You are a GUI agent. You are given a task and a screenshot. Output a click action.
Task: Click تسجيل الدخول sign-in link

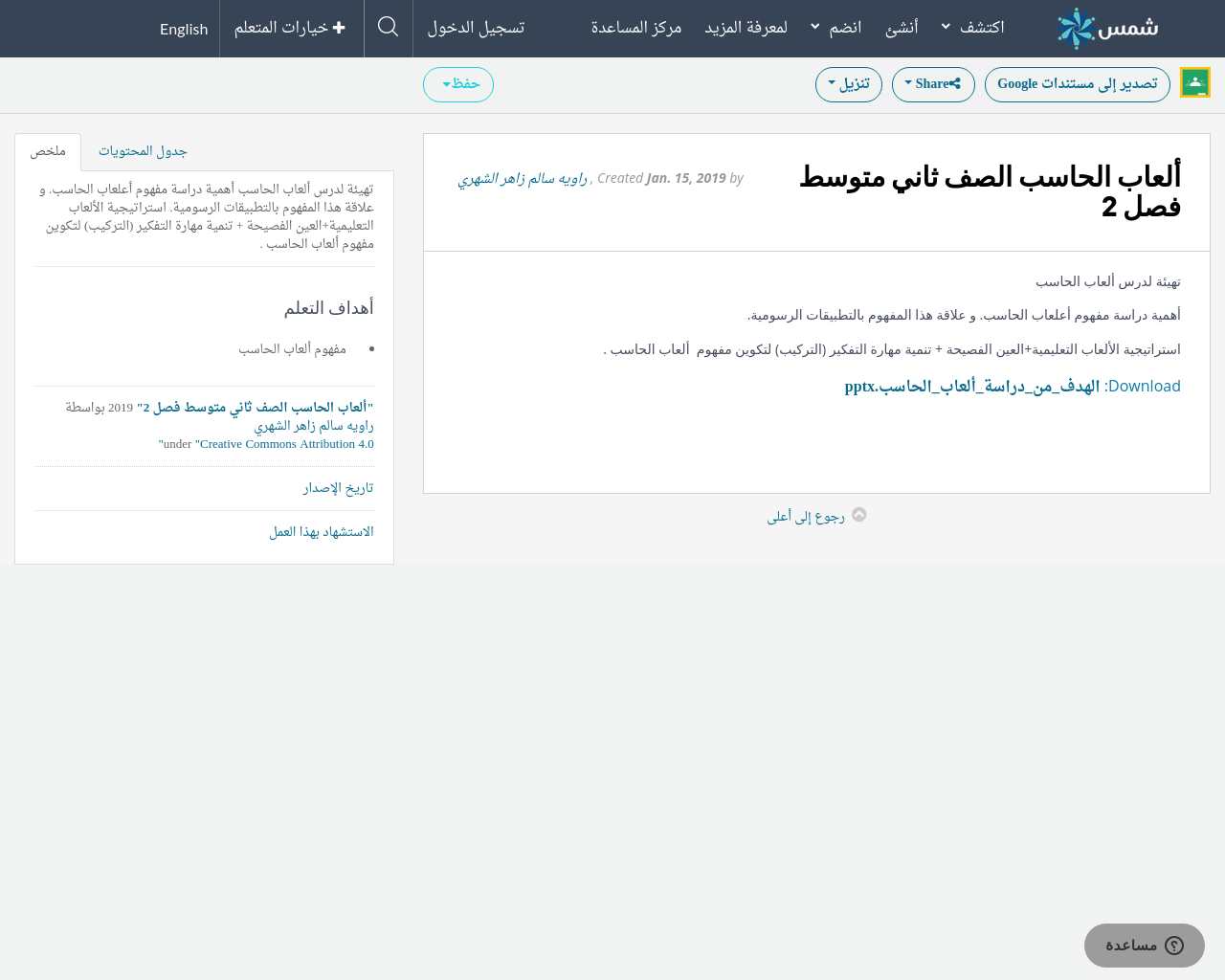coord(476,27)
